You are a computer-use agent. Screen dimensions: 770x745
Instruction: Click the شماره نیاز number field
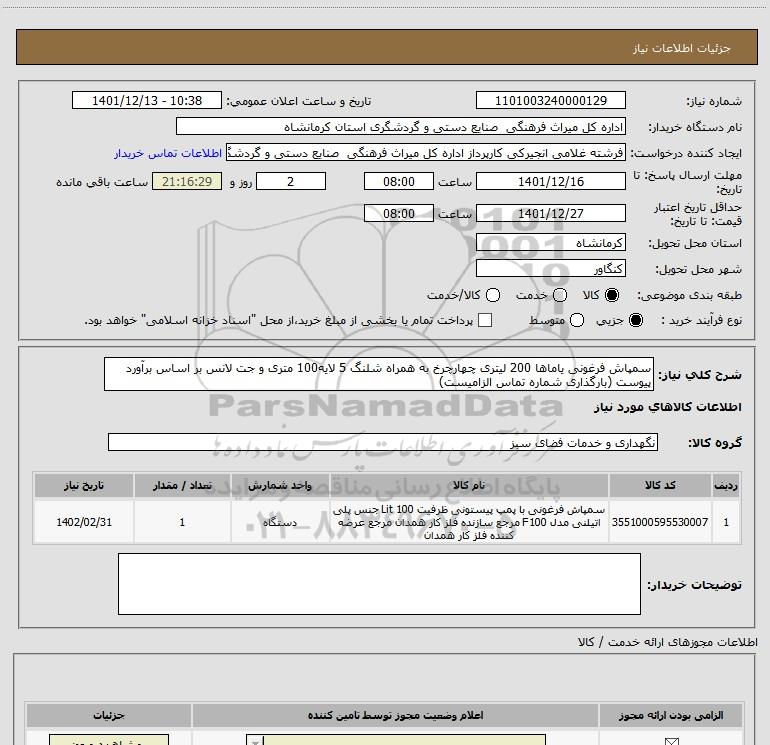[550, 100]
